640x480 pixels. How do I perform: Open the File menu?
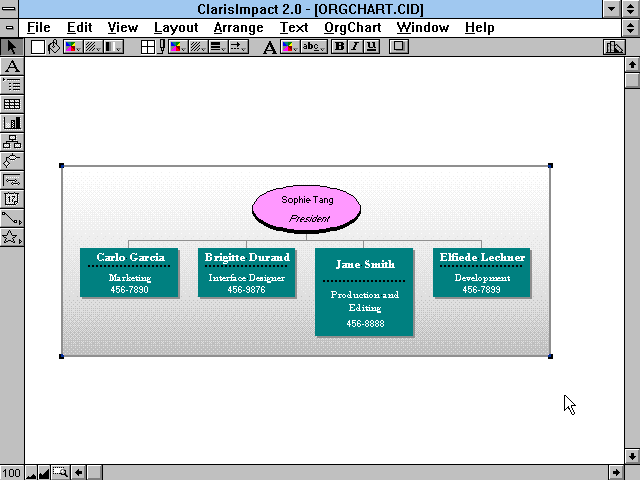click(38, 28)
